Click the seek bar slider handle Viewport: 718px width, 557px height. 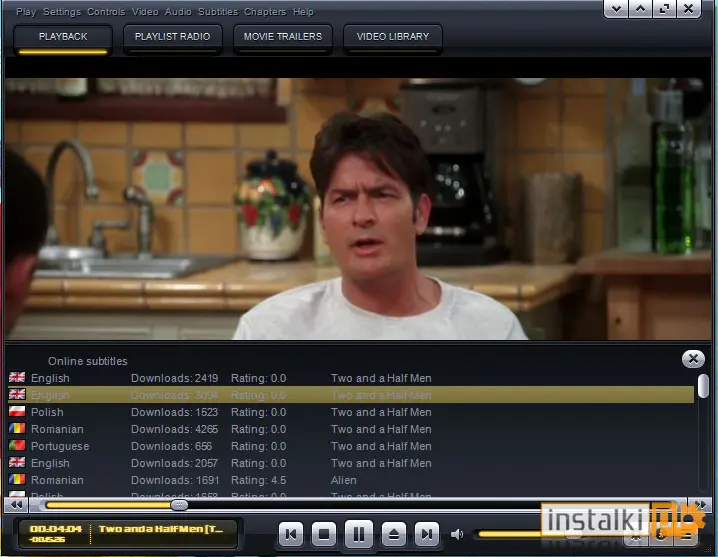click(179, 505)
